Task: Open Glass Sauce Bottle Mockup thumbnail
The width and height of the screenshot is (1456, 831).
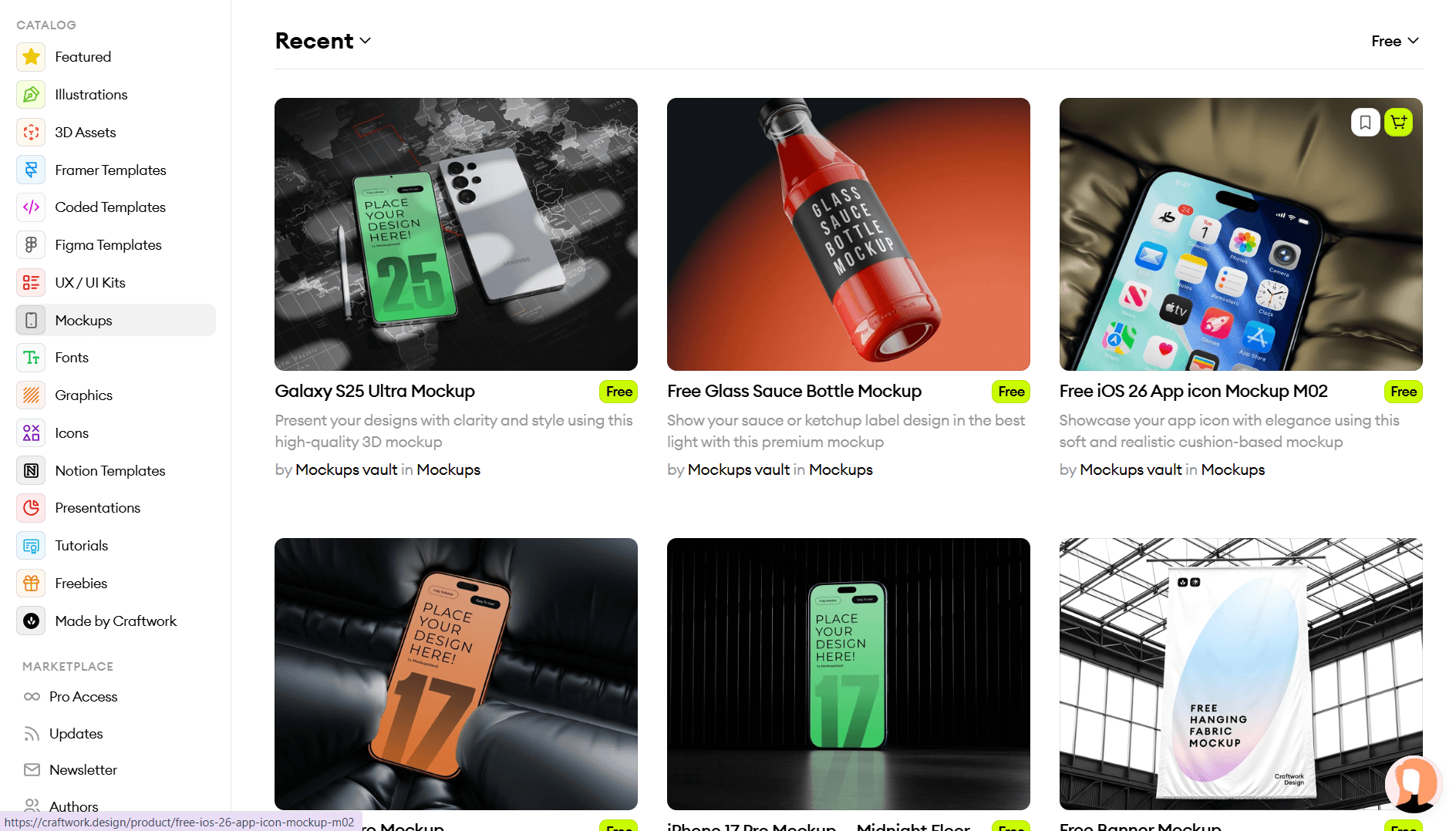Action: 848,234
